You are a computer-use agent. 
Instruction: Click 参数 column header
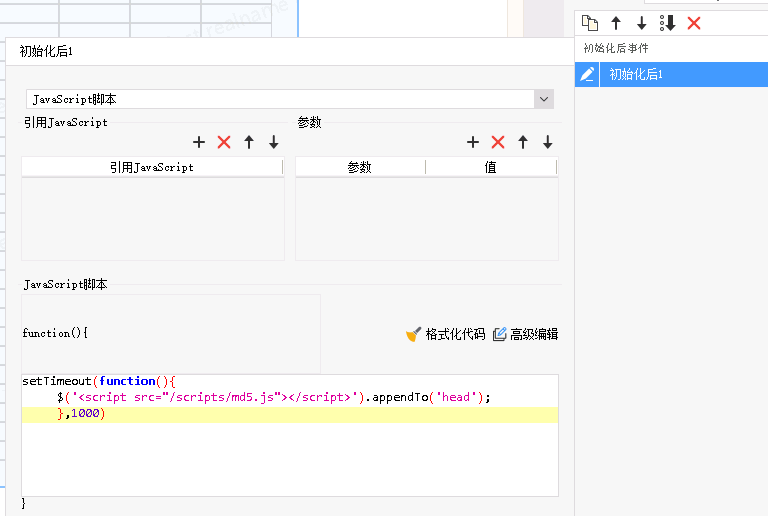pyautogui.click(x=360, y=167)
